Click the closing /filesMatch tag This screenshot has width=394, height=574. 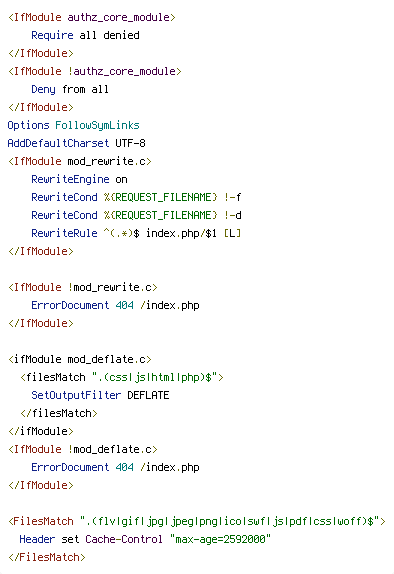(59, 413)
